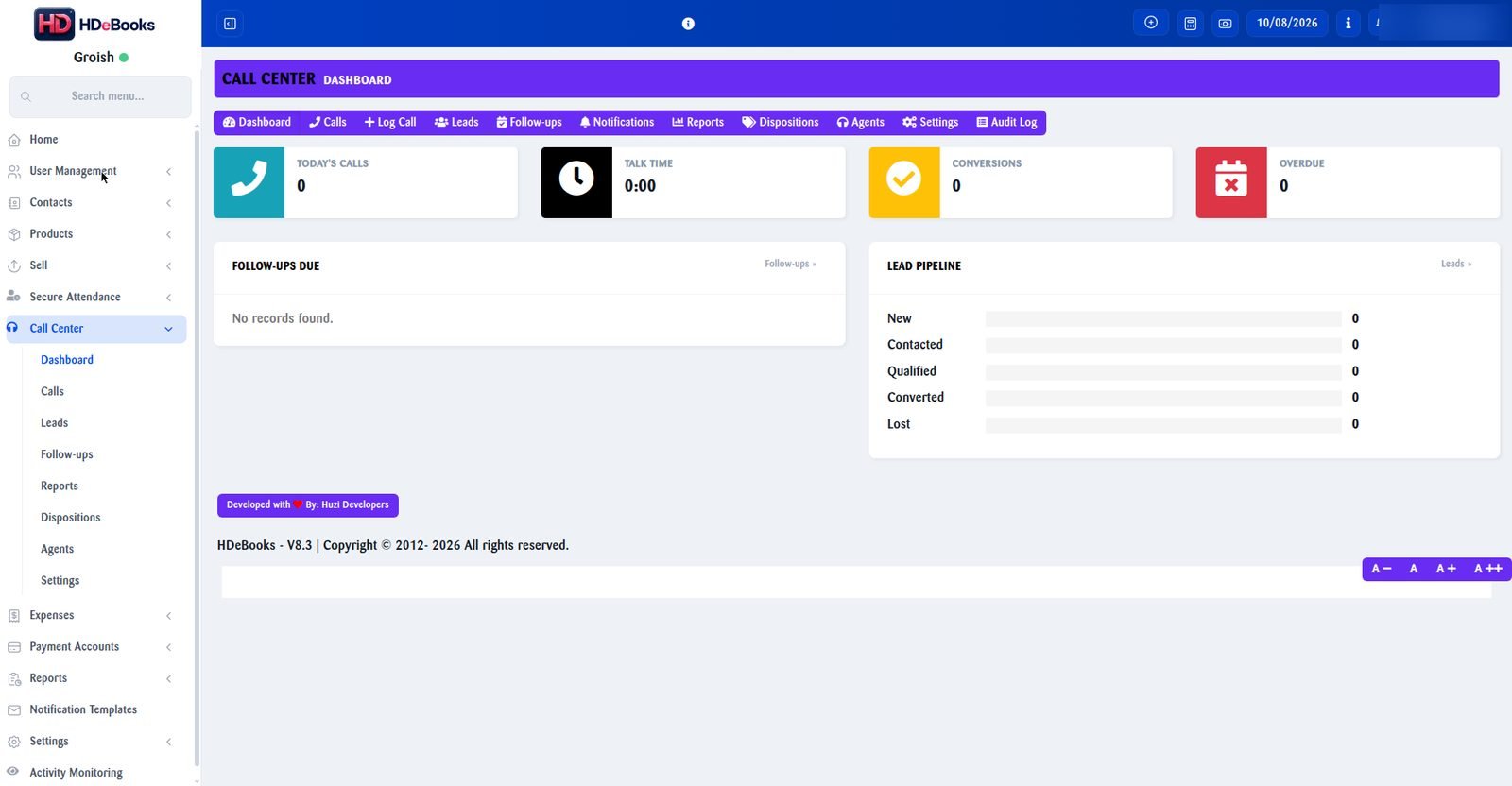This screenshot has width=1512, height=786.
Task: Expand the User Management menu chevron
Action: click(169, 172)
